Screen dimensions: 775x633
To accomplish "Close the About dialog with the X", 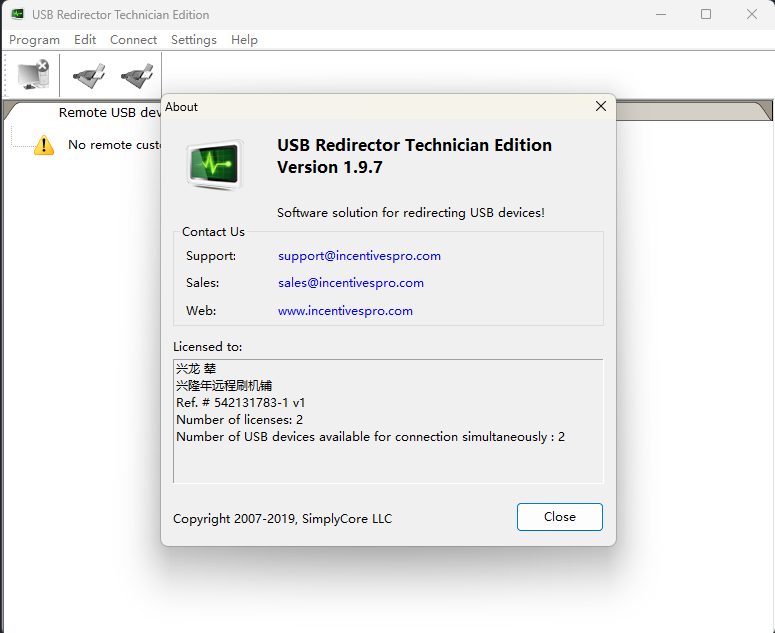I will pos(601,106).
